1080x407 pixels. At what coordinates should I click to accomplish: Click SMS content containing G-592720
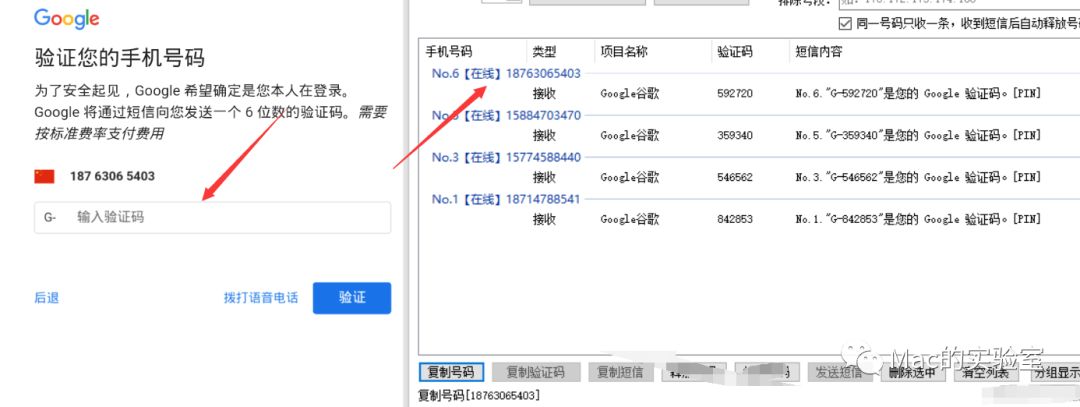click(918, 94)
